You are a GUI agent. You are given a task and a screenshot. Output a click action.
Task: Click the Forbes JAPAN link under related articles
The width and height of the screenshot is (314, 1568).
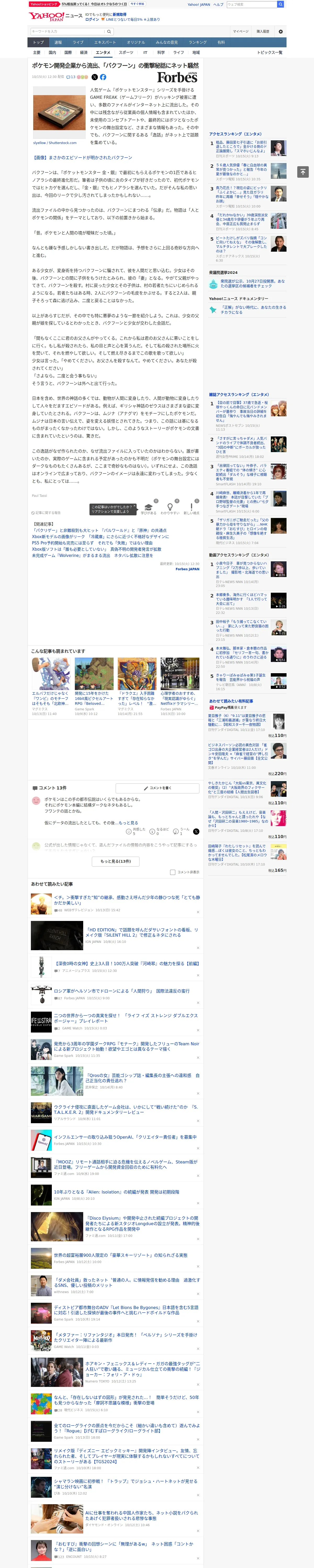(x=187, y=569)
